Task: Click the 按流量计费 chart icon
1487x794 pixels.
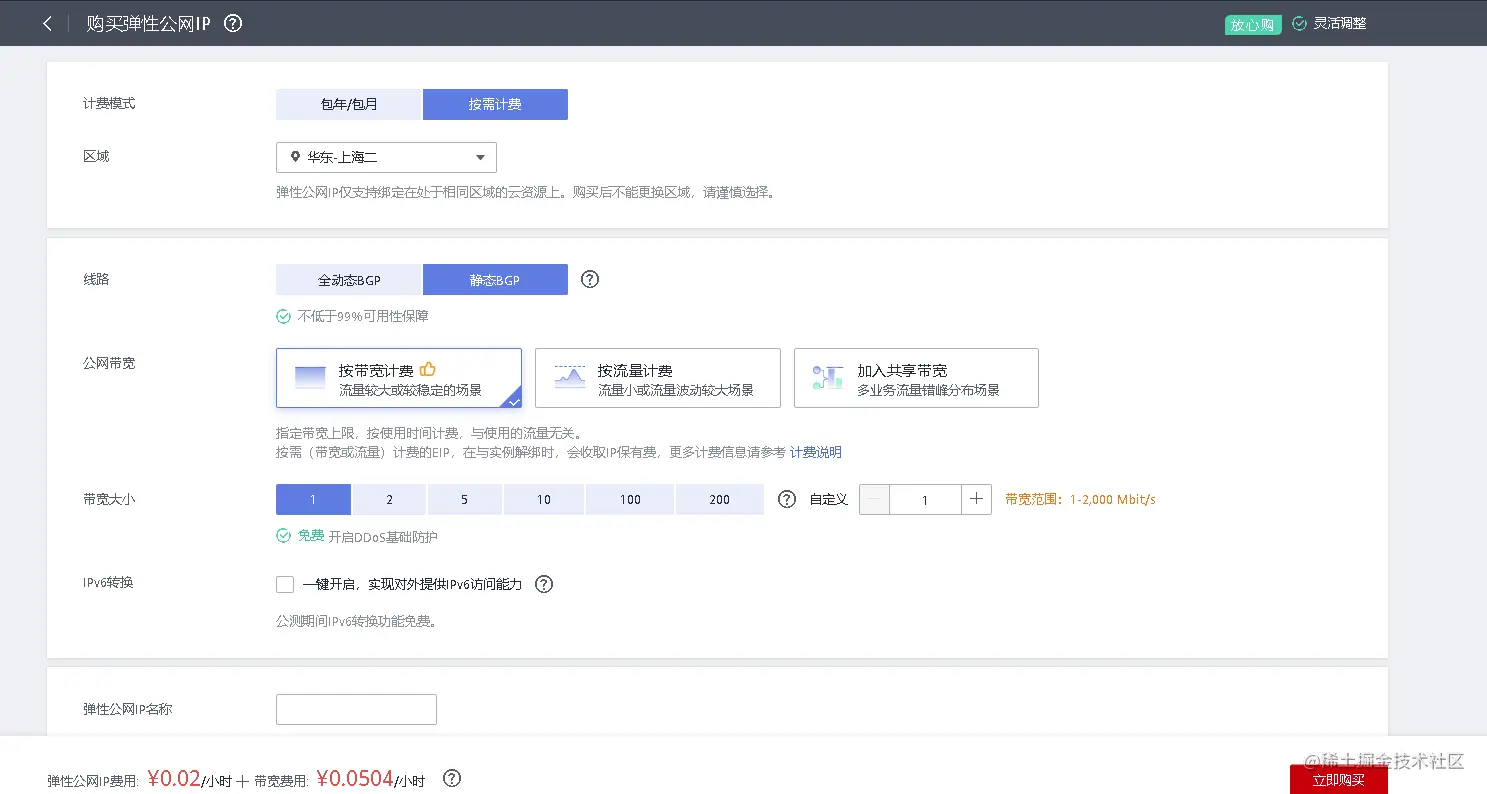Action: (x=570, y=377)
